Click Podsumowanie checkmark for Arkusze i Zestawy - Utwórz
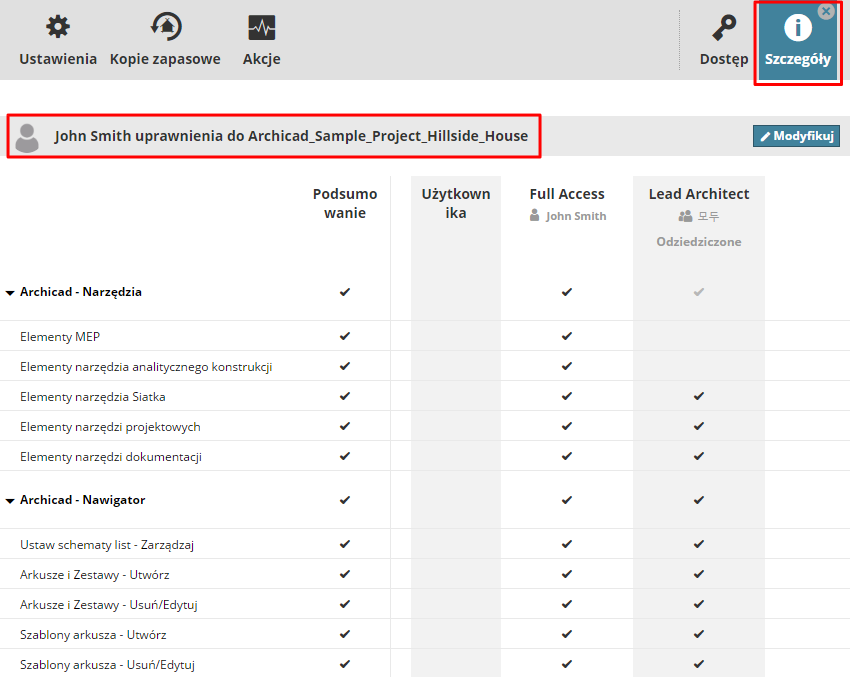The image size is (850, 677). pos(345,574)
